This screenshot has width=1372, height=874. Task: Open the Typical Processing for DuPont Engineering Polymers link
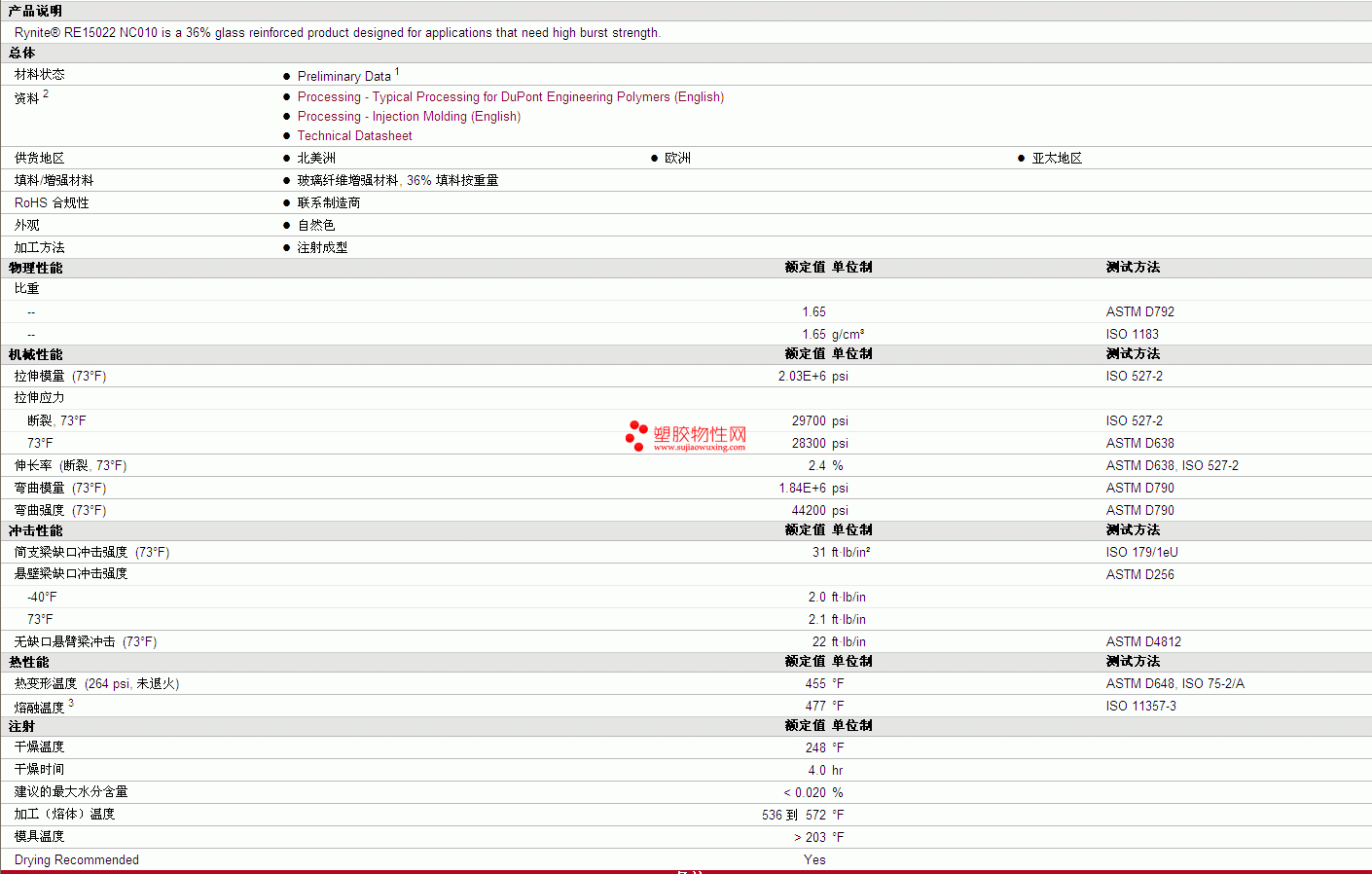[511, 97]
